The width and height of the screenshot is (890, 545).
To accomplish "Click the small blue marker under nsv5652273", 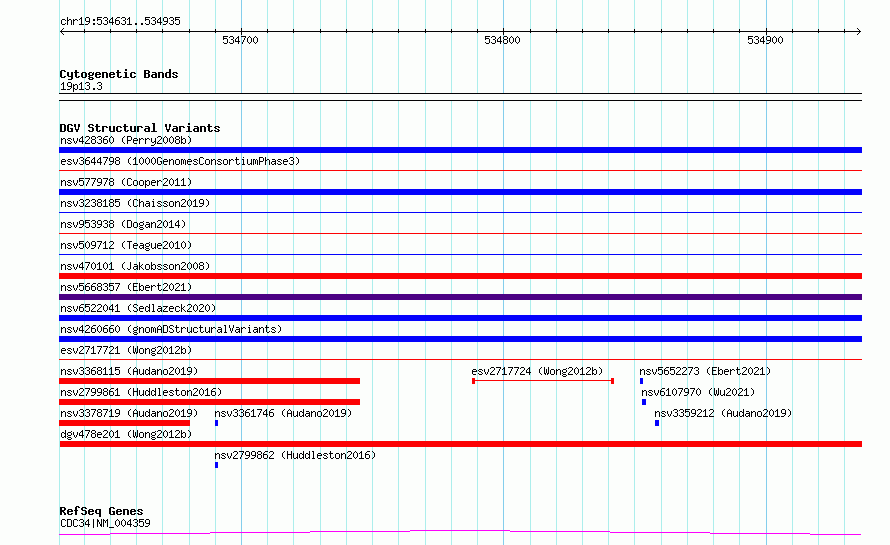I will [x=641, y=381].
